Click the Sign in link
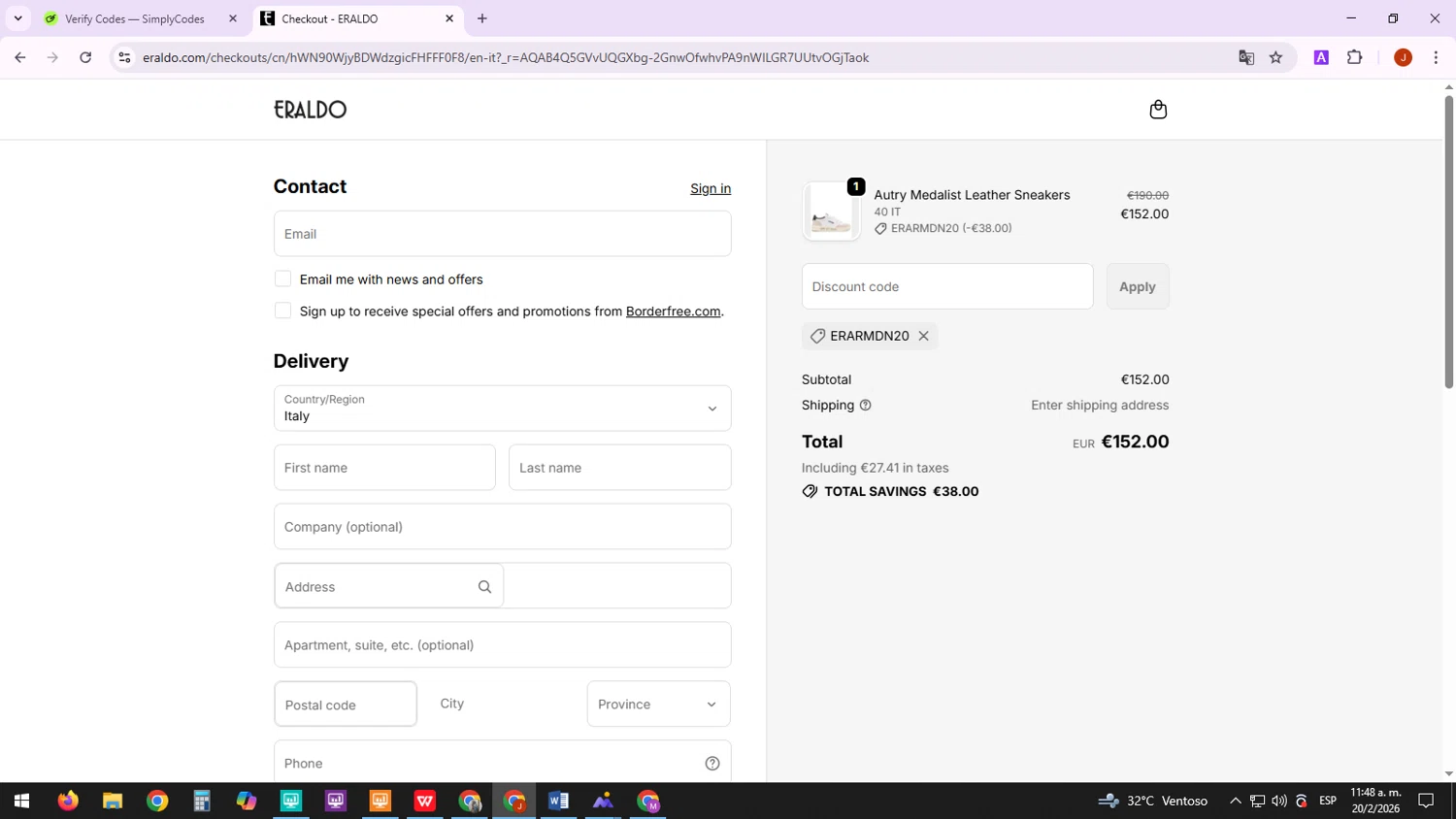 click(x=711, y=188)
